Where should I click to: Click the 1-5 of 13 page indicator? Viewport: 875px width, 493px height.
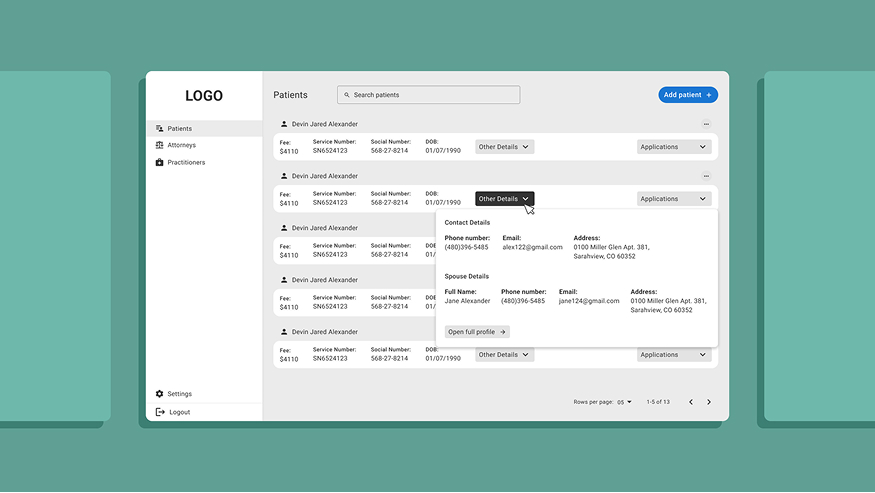658,402
